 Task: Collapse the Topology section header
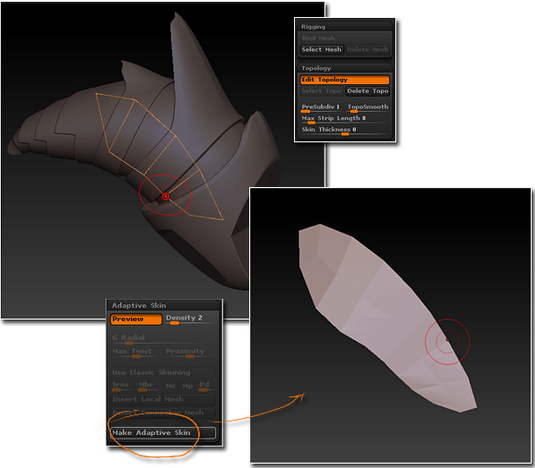tap(345, 68)
